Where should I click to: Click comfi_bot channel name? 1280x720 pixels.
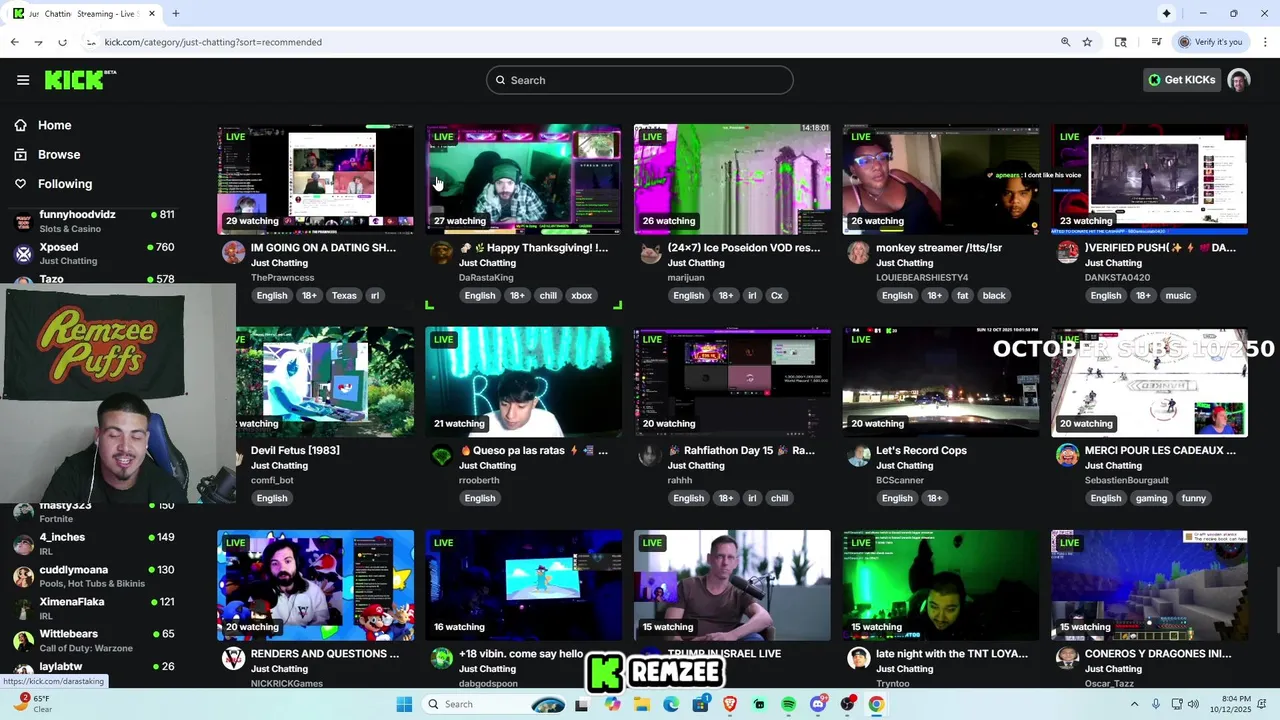273,480
